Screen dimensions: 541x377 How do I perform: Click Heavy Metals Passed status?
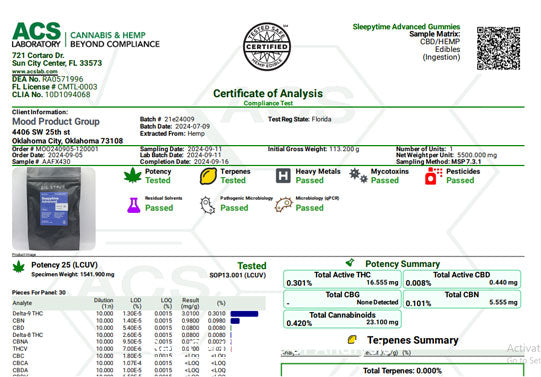(x=309, y=180)
